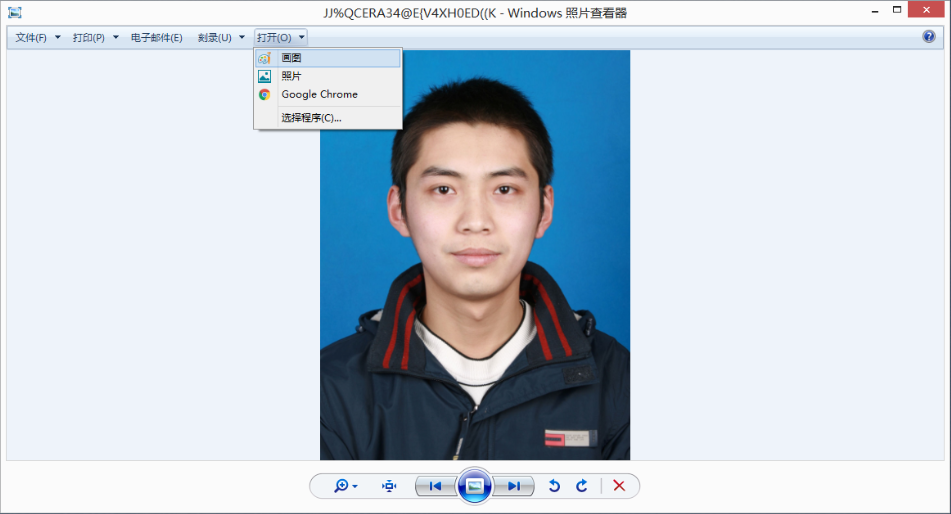Expand the 刻录(U) dropdown arrow
The width and height of the screenshot is (951, 514).
click(x=242, y=38)
